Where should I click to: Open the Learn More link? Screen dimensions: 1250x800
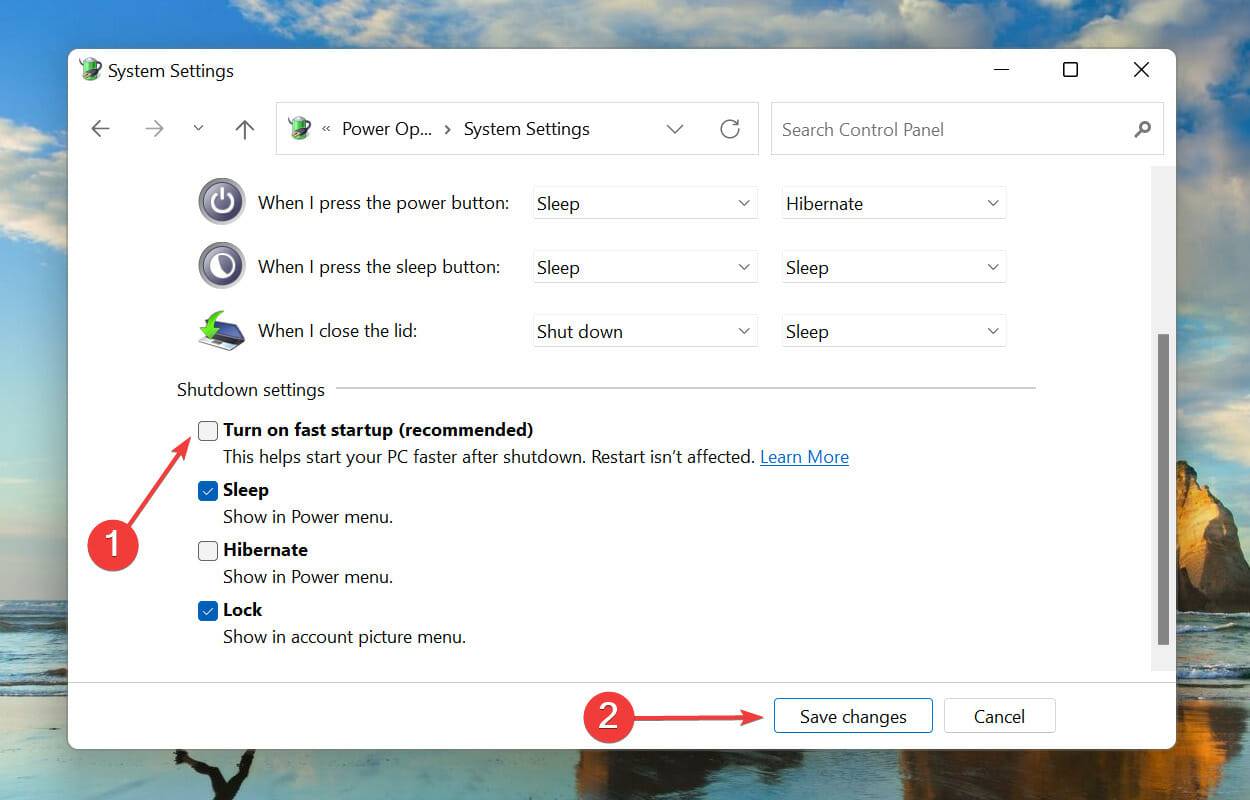click(x=804, y=456)
